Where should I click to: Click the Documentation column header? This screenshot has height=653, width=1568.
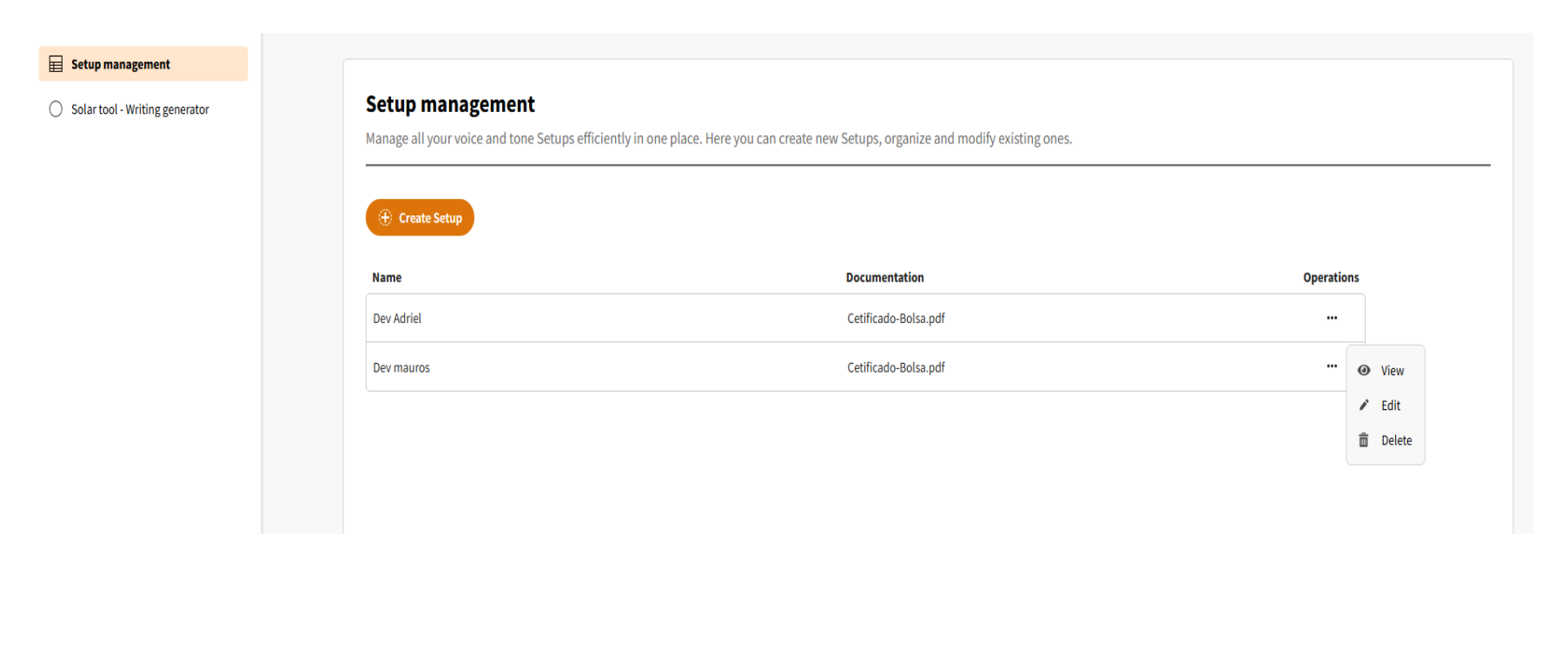click(x=884, y=278)
